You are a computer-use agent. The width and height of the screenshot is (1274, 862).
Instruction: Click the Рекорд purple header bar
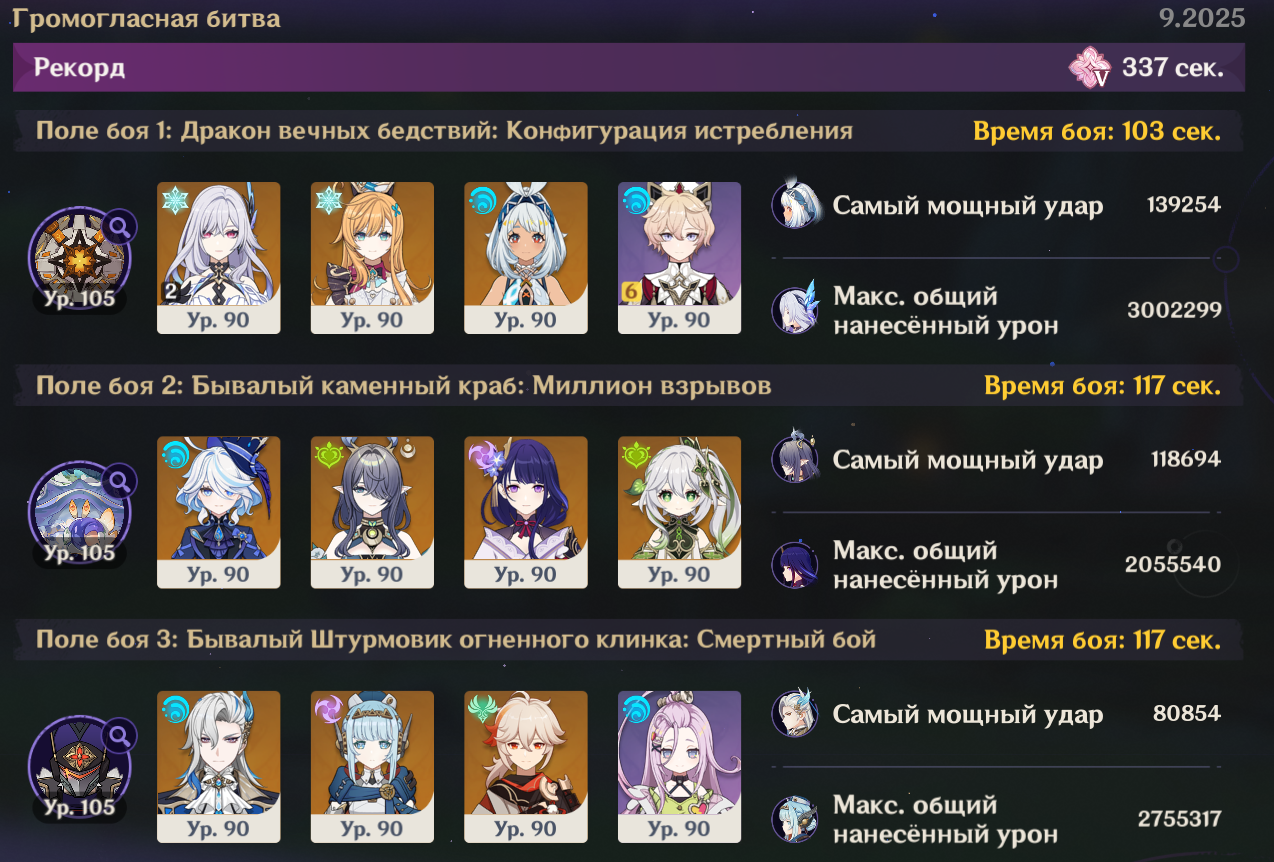point(629,68)
